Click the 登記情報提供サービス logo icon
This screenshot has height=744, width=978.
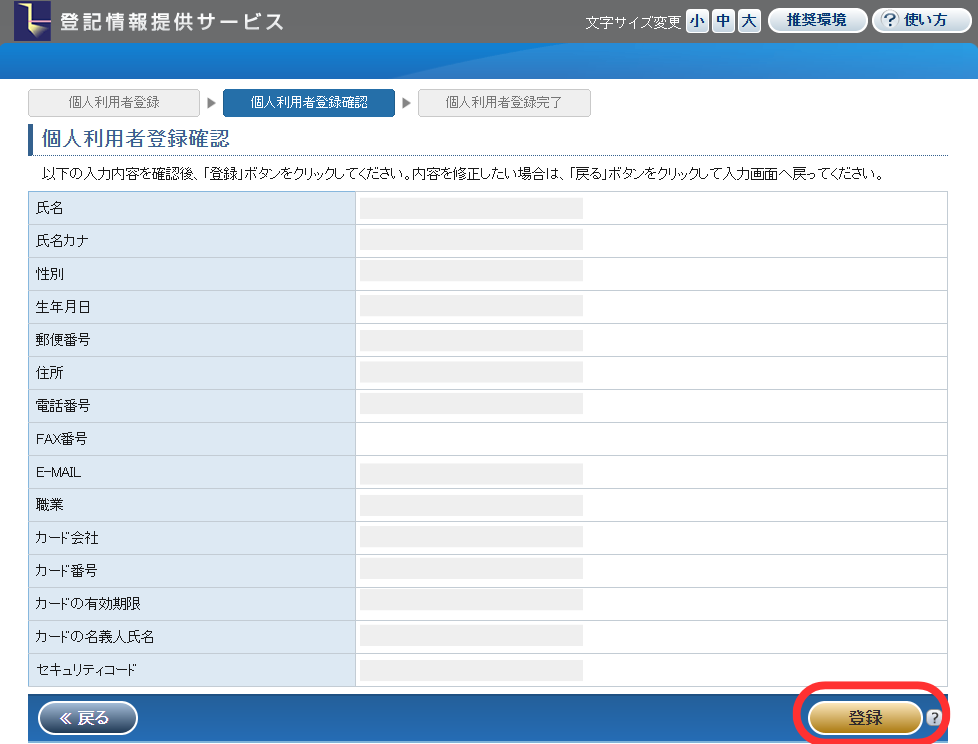pyautogui.click(x=32, y=22)
